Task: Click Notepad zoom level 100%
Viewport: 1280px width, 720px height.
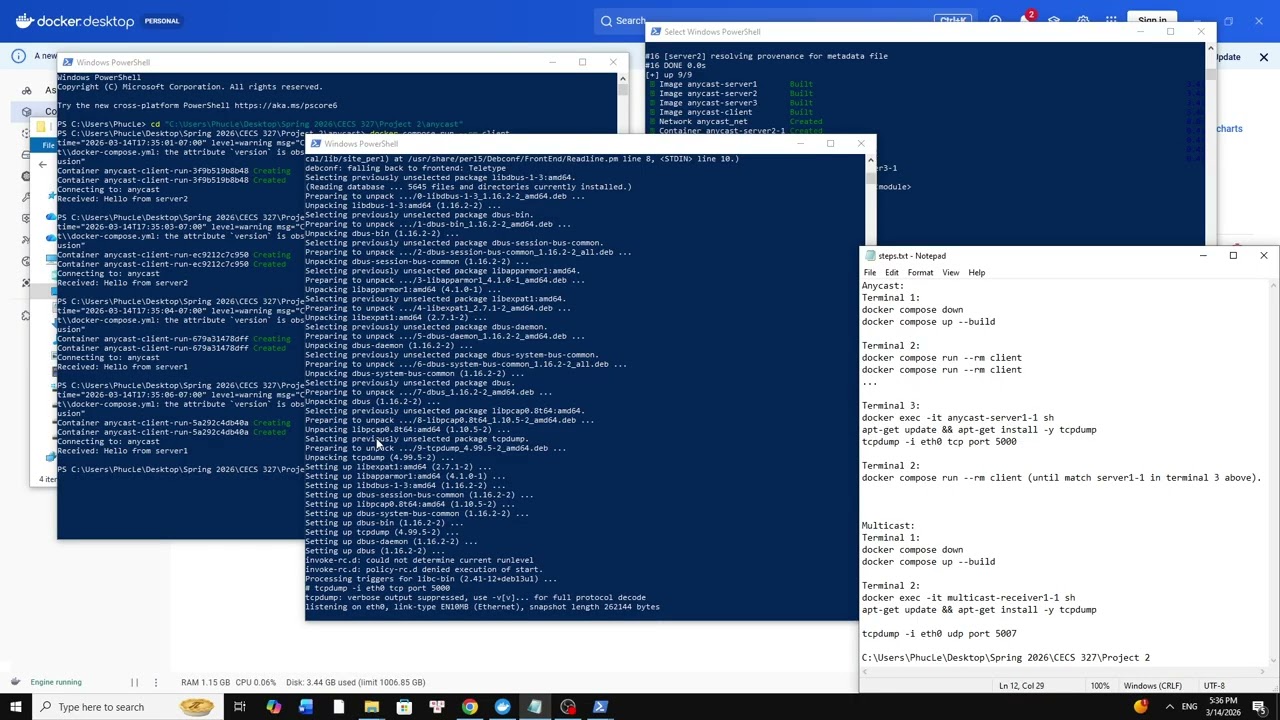Action: click(1100, 686)
